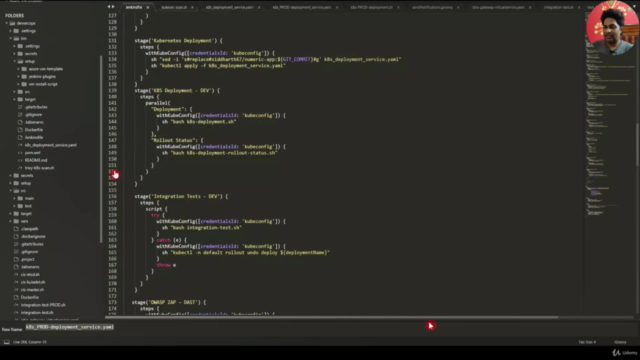Screen dimensions: 640x360
Task: Click the README.md file icon
Action: pyautogui.click(x=20, y=160)
